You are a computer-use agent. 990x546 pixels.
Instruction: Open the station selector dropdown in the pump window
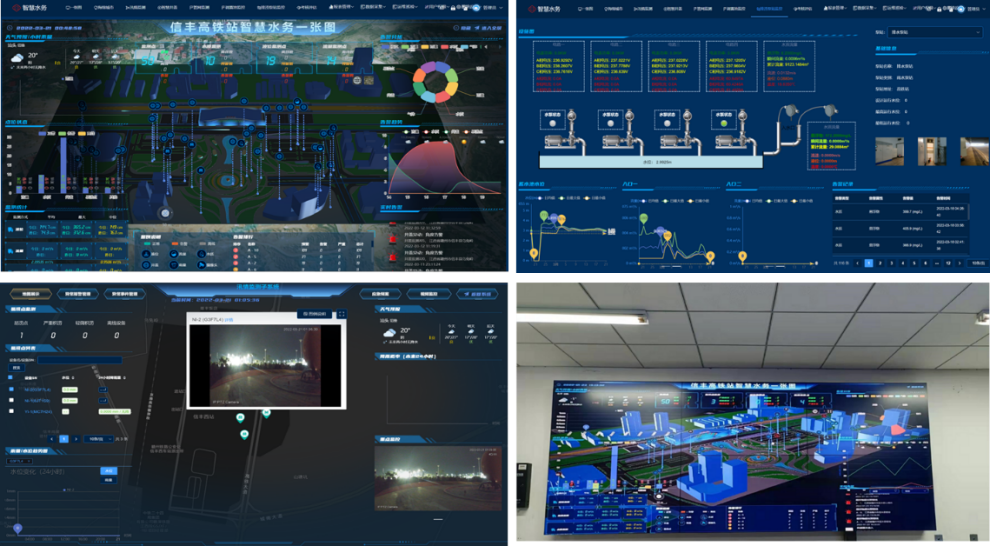click(934, 32)
